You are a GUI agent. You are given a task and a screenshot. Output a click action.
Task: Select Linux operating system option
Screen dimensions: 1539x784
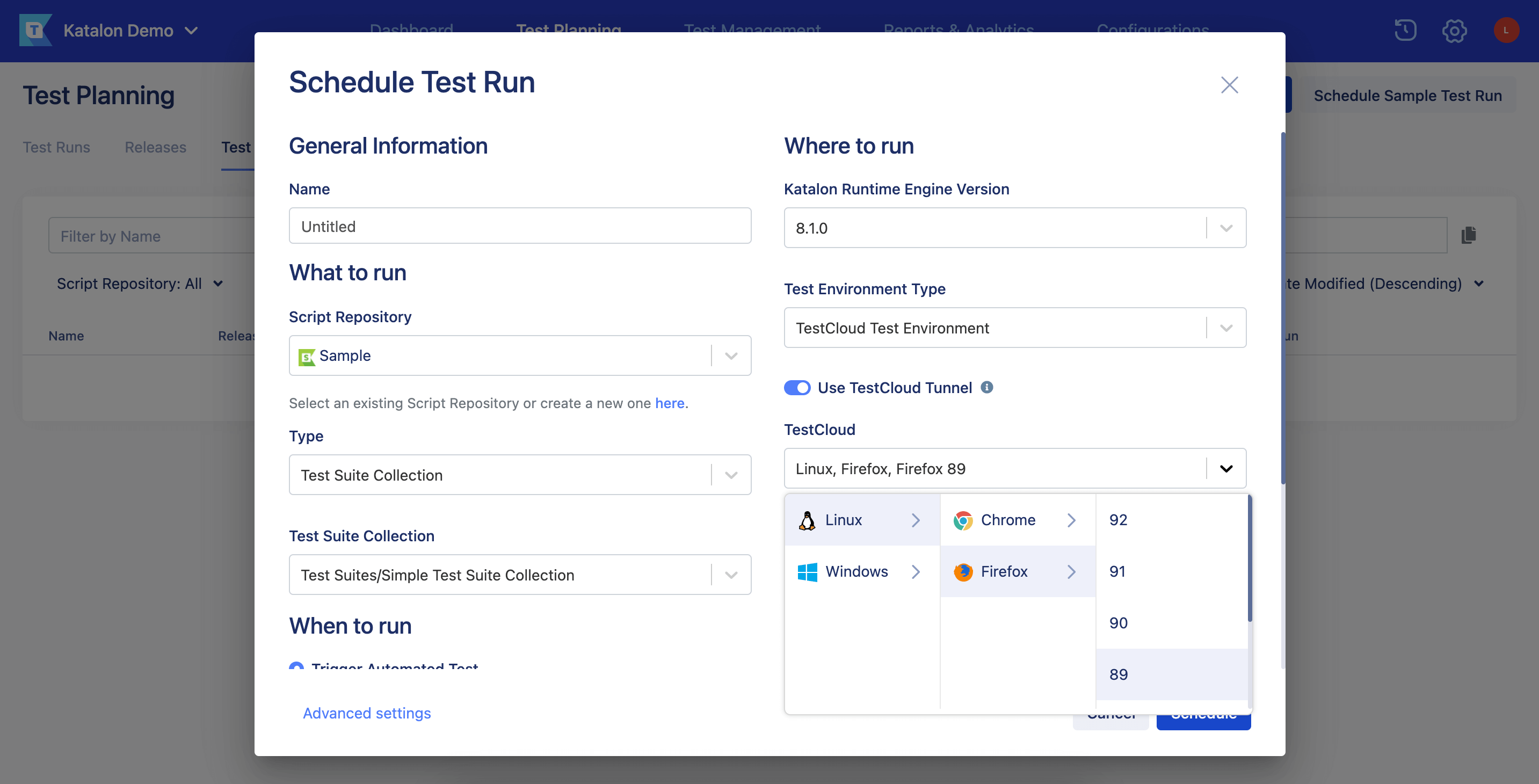(862, 520)
